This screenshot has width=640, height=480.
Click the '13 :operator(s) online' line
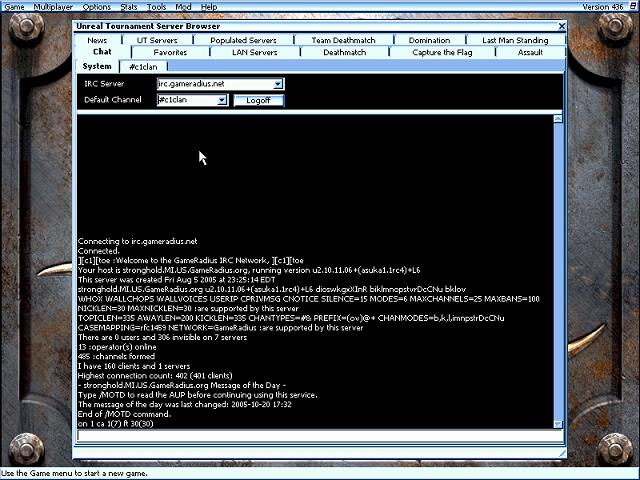pos(117,347)
